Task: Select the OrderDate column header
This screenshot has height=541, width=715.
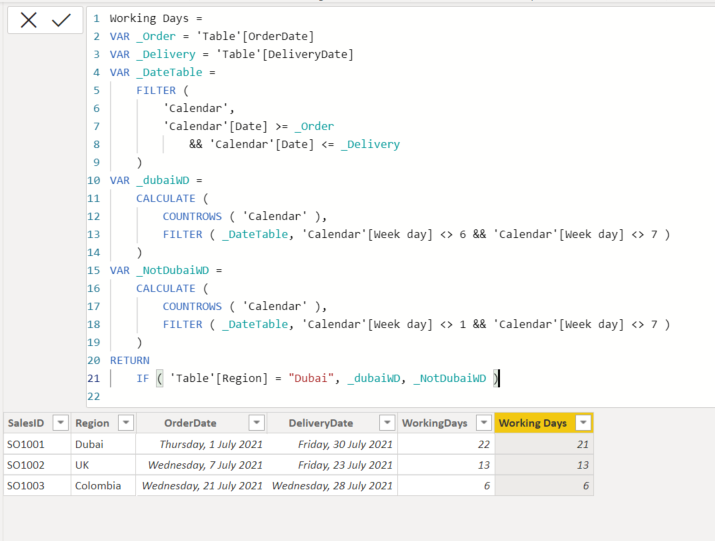Action: pos(190,423)
